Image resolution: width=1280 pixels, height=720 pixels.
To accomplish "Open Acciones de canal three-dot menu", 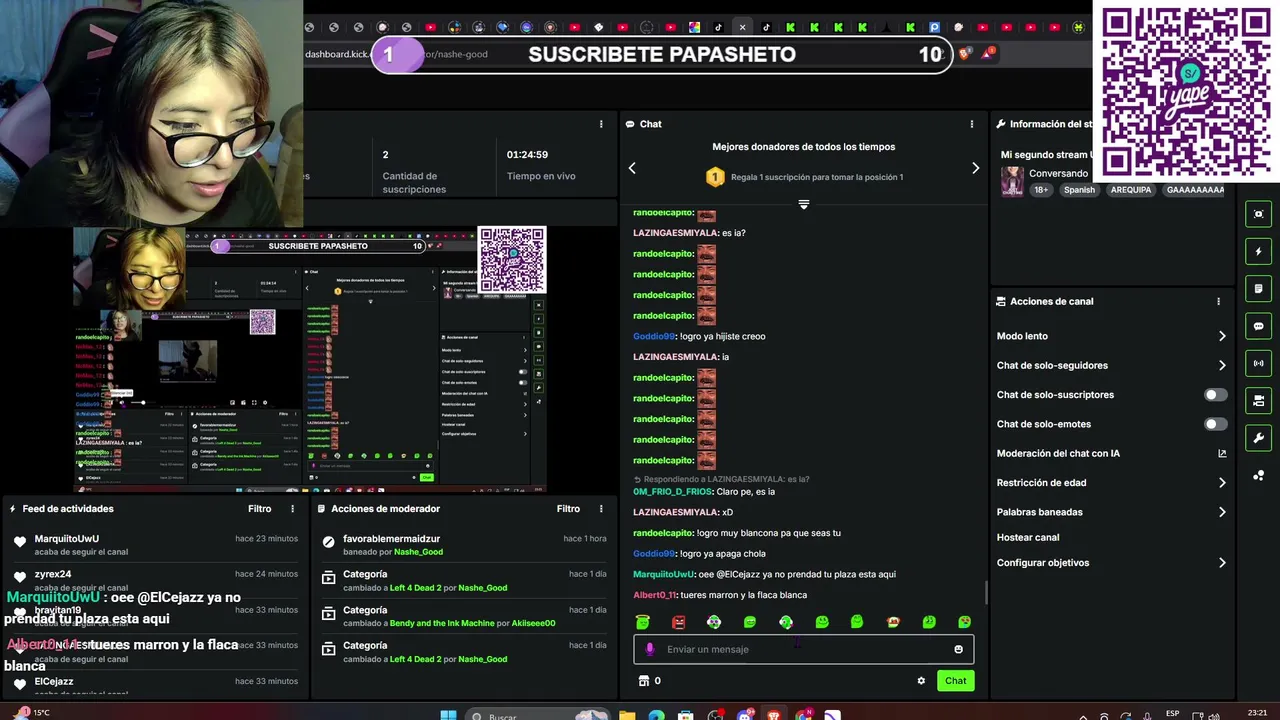I will (1218, 301).
